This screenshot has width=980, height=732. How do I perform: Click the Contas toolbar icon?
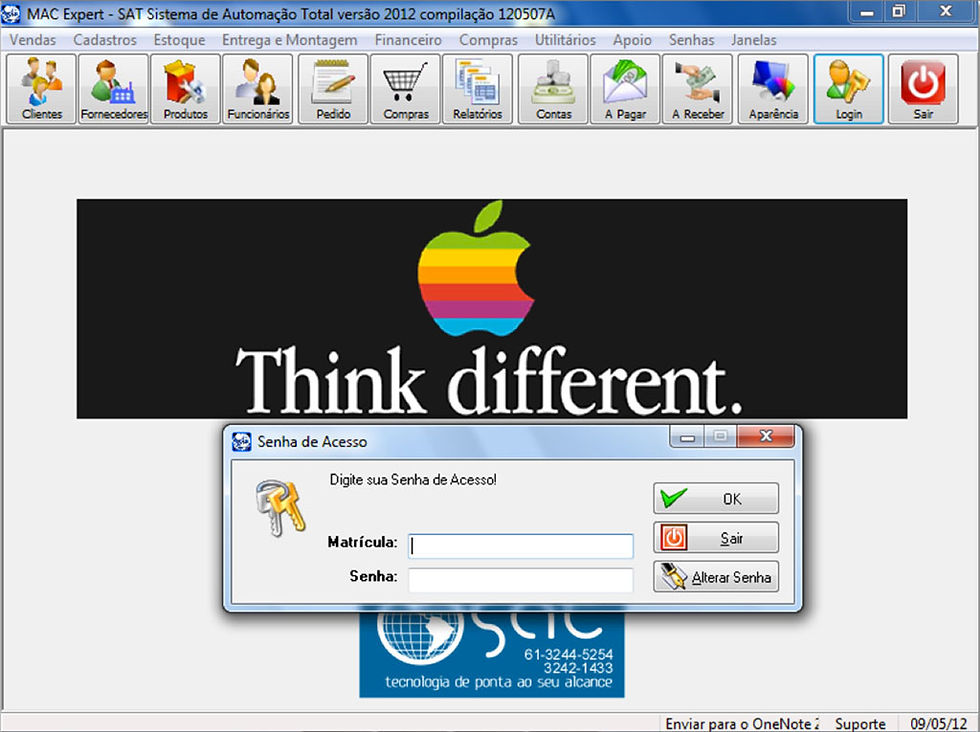point(553,89)
